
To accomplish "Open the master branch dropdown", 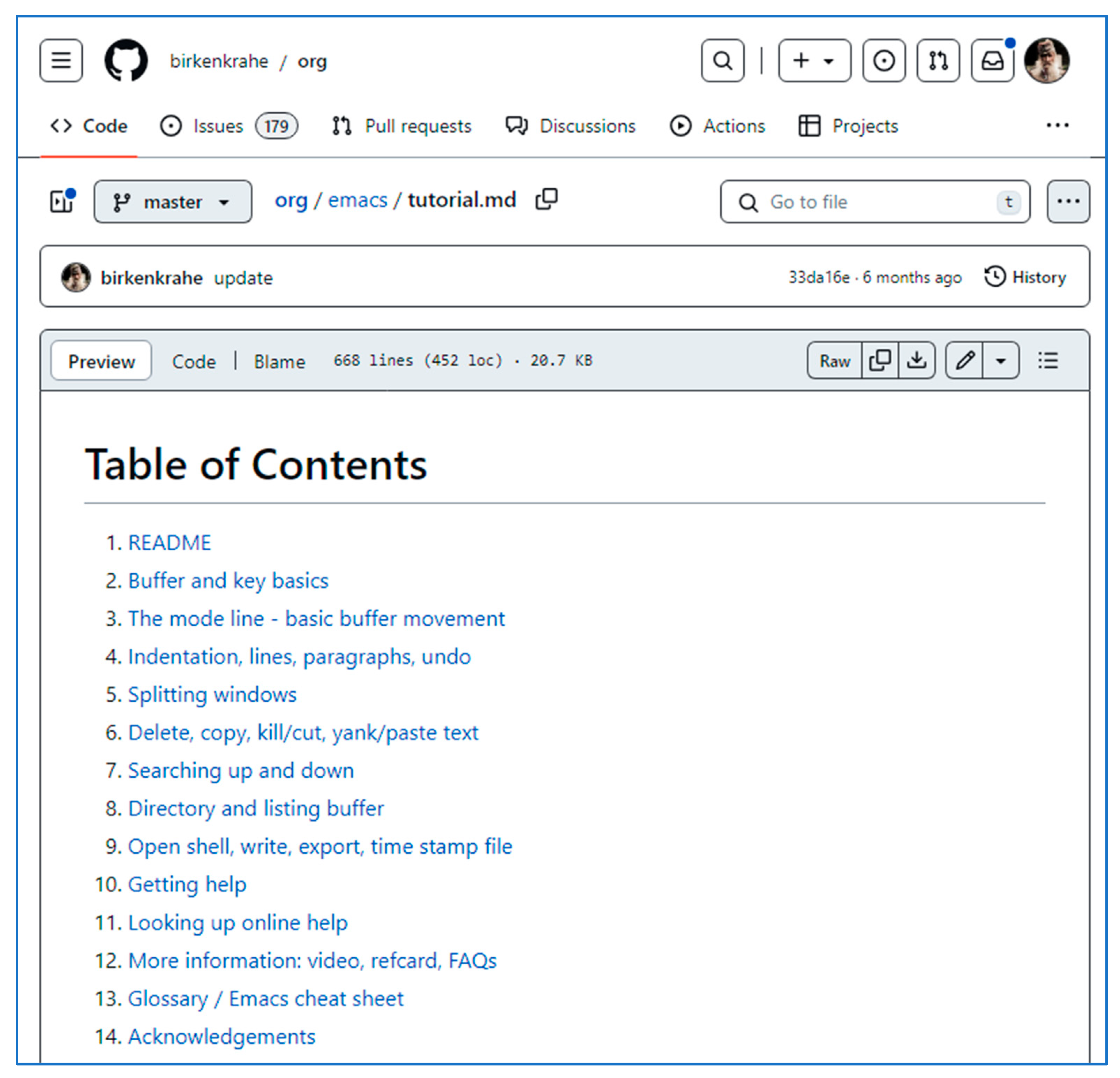I will [173, 202].
